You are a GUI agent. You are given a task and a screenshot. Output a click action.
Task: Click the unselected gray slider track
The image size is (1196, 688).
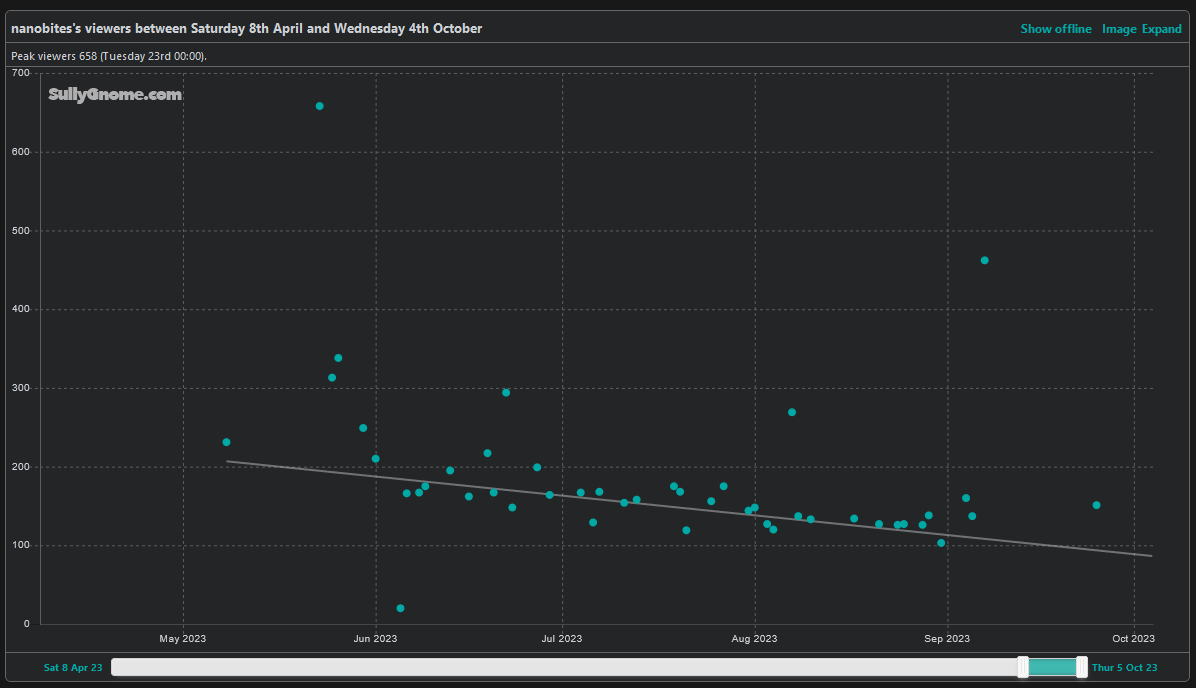(x=564, y=667)
